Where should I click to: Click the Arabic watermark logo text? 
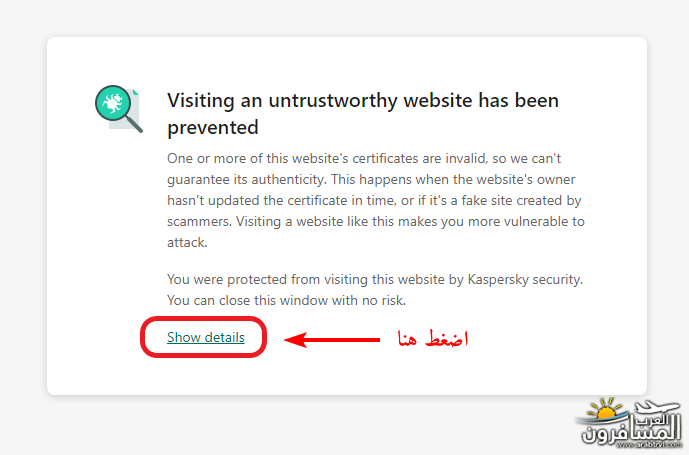(631, 429)
